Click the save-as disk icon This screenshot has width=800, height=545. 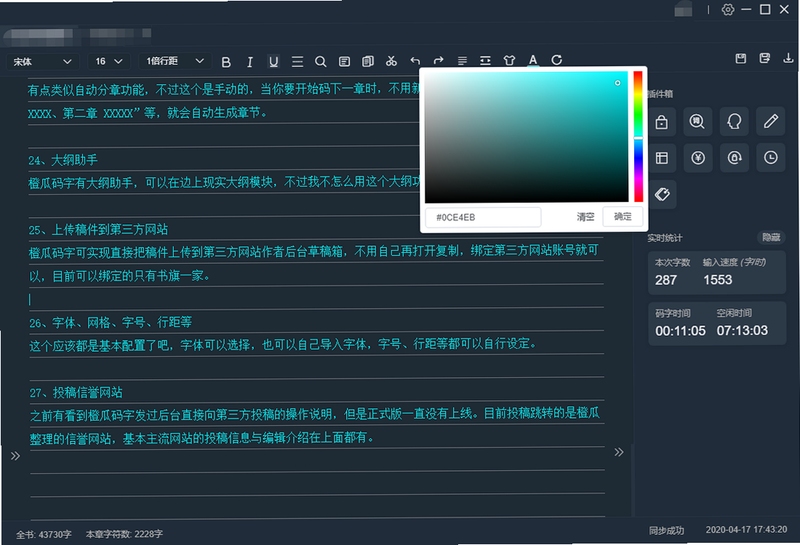tap(764, 58)
